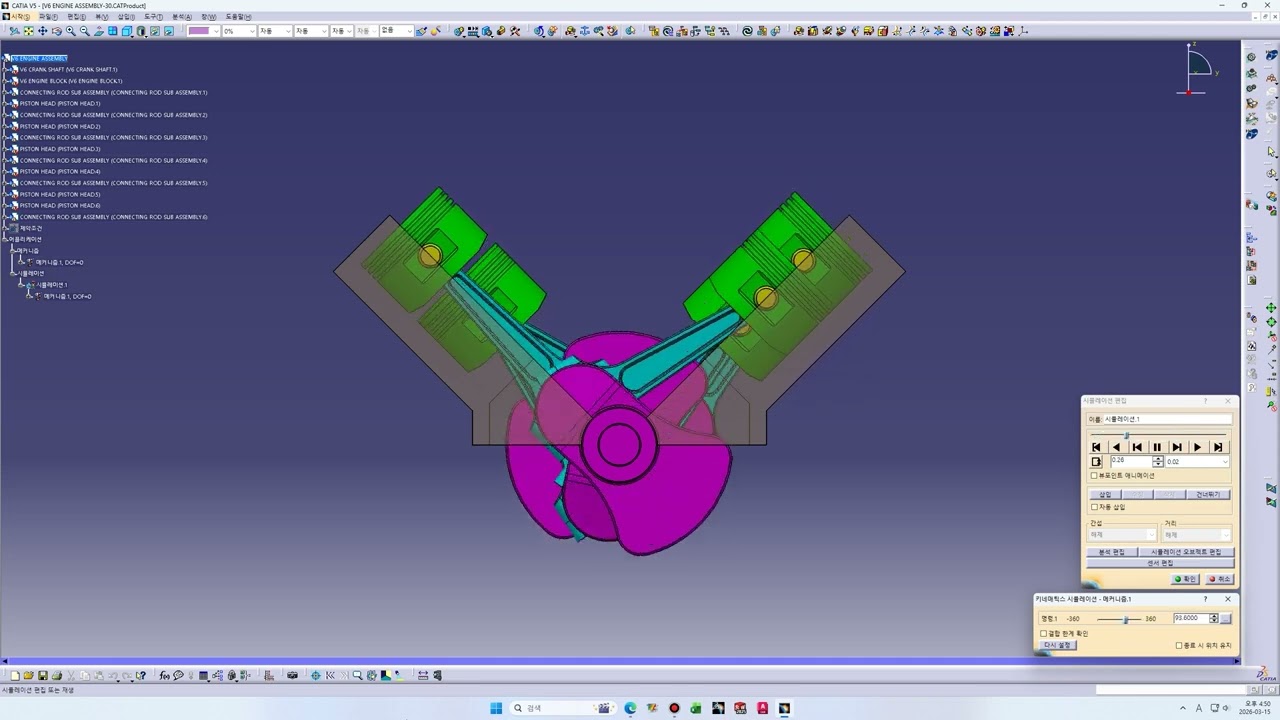Open the Formula f(x) tool
This screenshot has height=720, width=1280.
(x=164, y=675)
